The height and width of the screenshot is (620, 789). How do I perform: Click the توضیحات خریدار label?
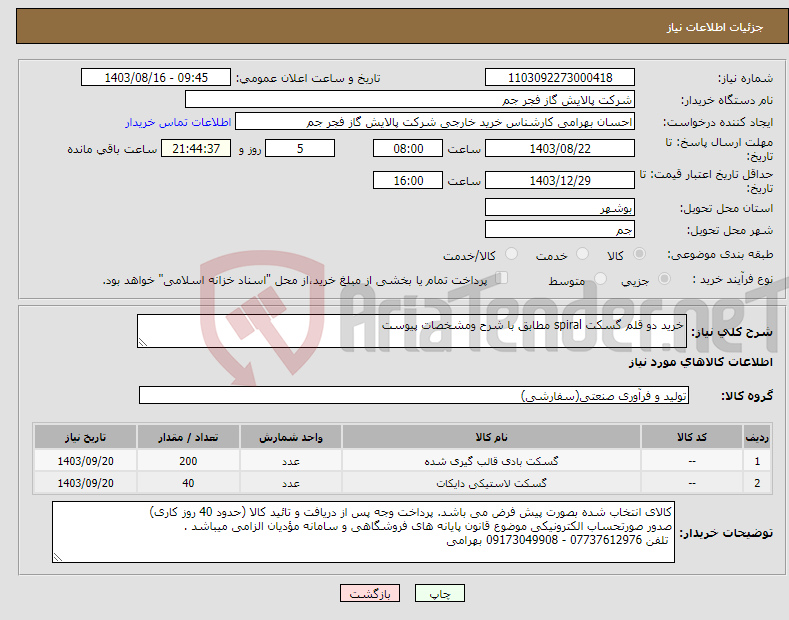click(x=726, y=532)
